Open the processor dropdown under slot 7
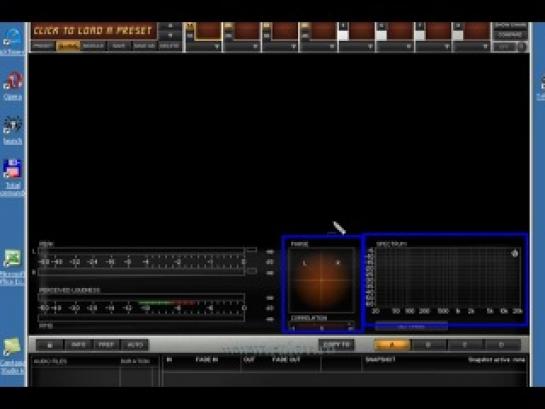 (433, 46)
